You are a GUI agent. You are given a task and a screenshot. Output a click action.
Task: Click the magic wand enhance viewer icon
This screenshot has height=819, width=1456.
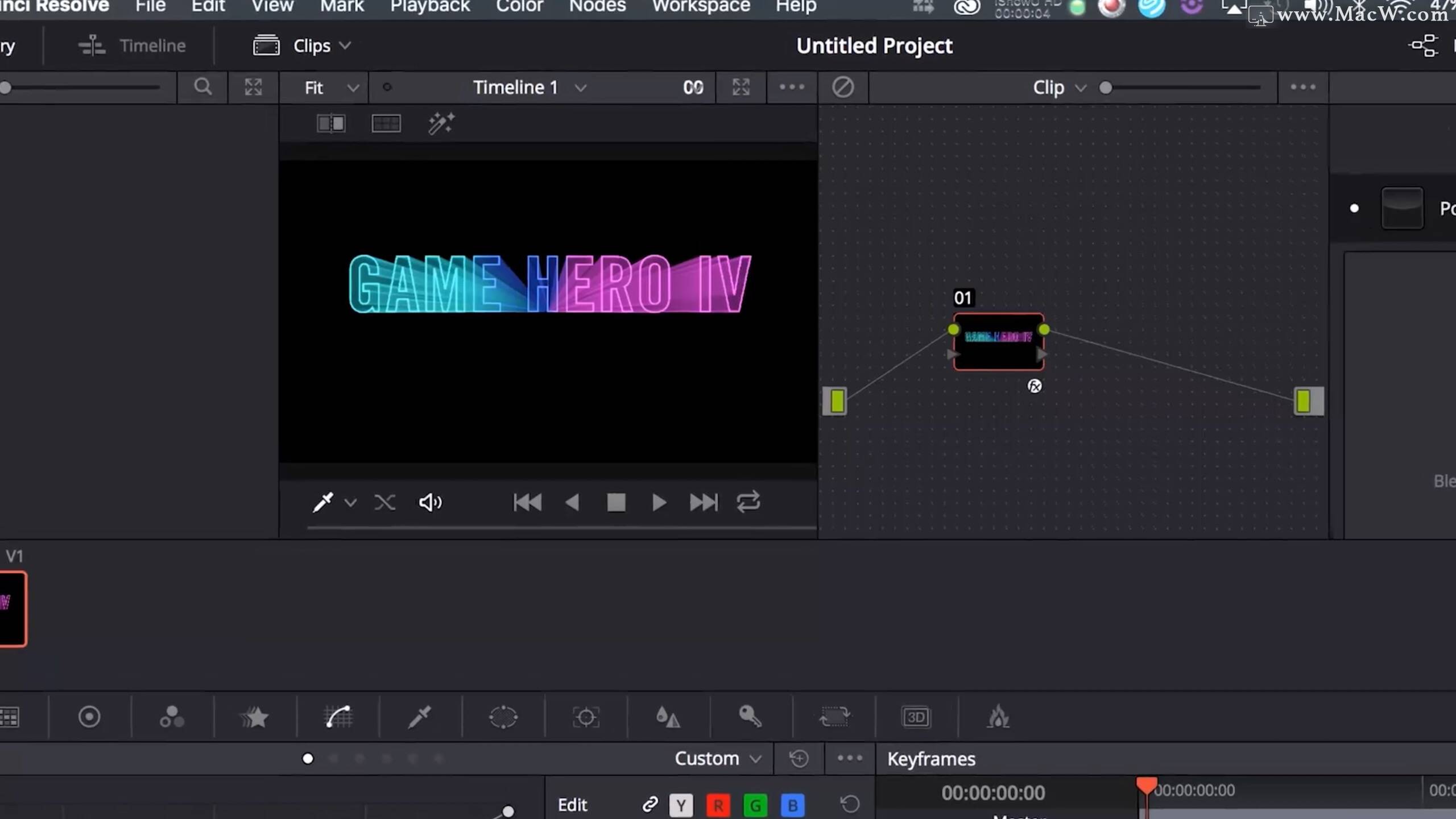(x=441, y=123)
